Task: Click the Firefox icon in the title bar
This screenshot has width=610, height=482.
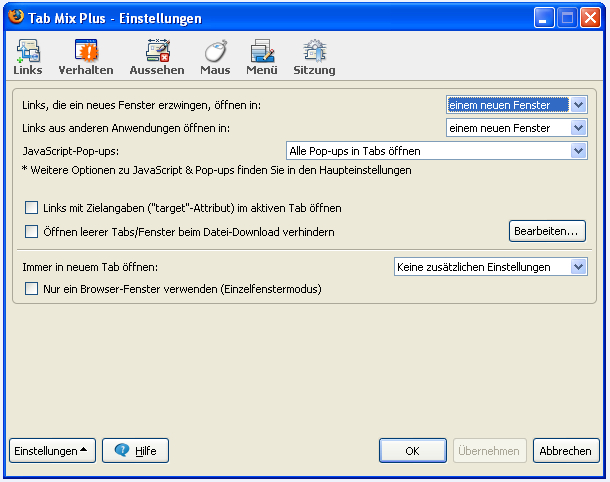Action: 16,17
